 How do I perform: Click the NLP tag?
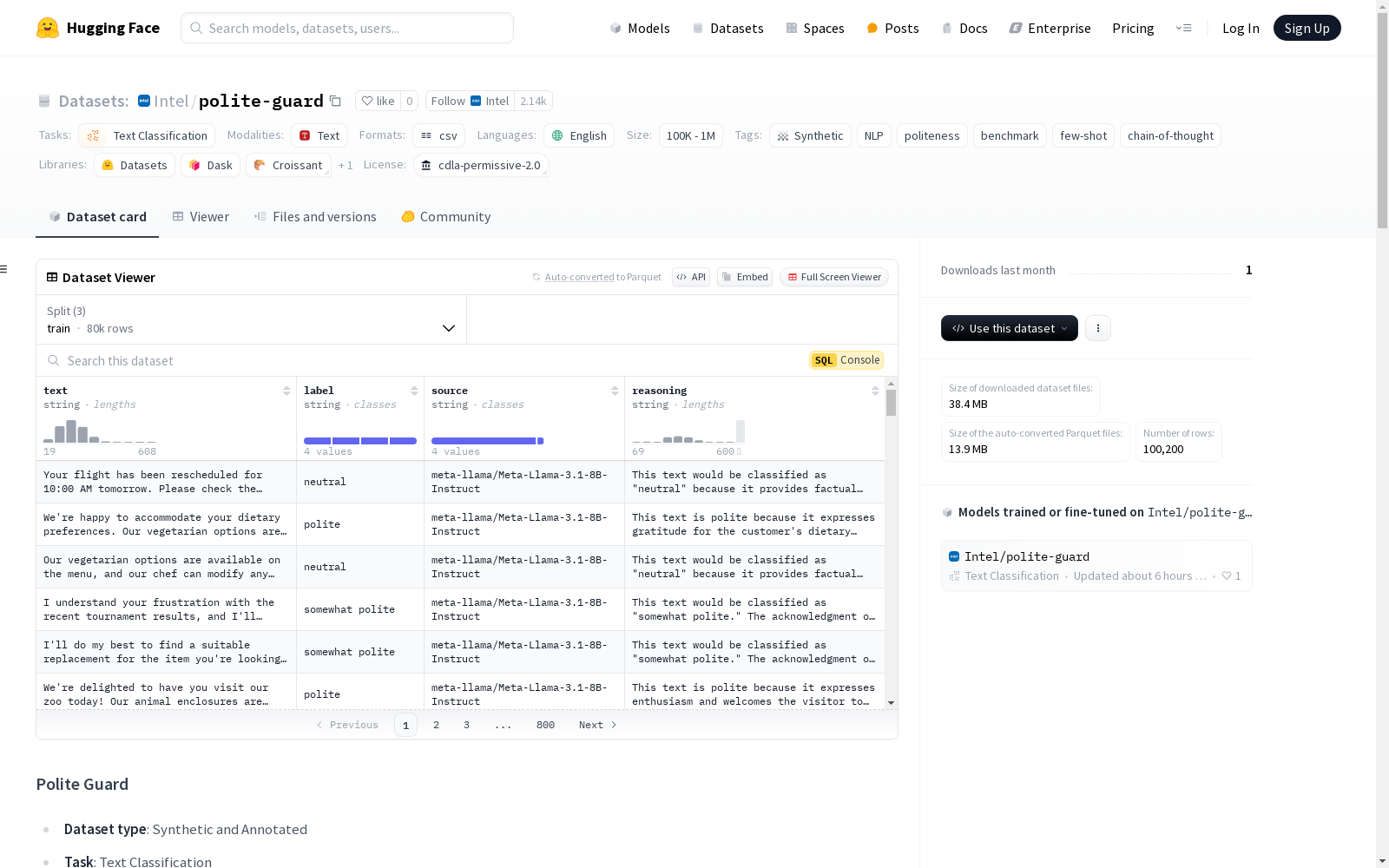pyautogui.click(x=874, y=135)
